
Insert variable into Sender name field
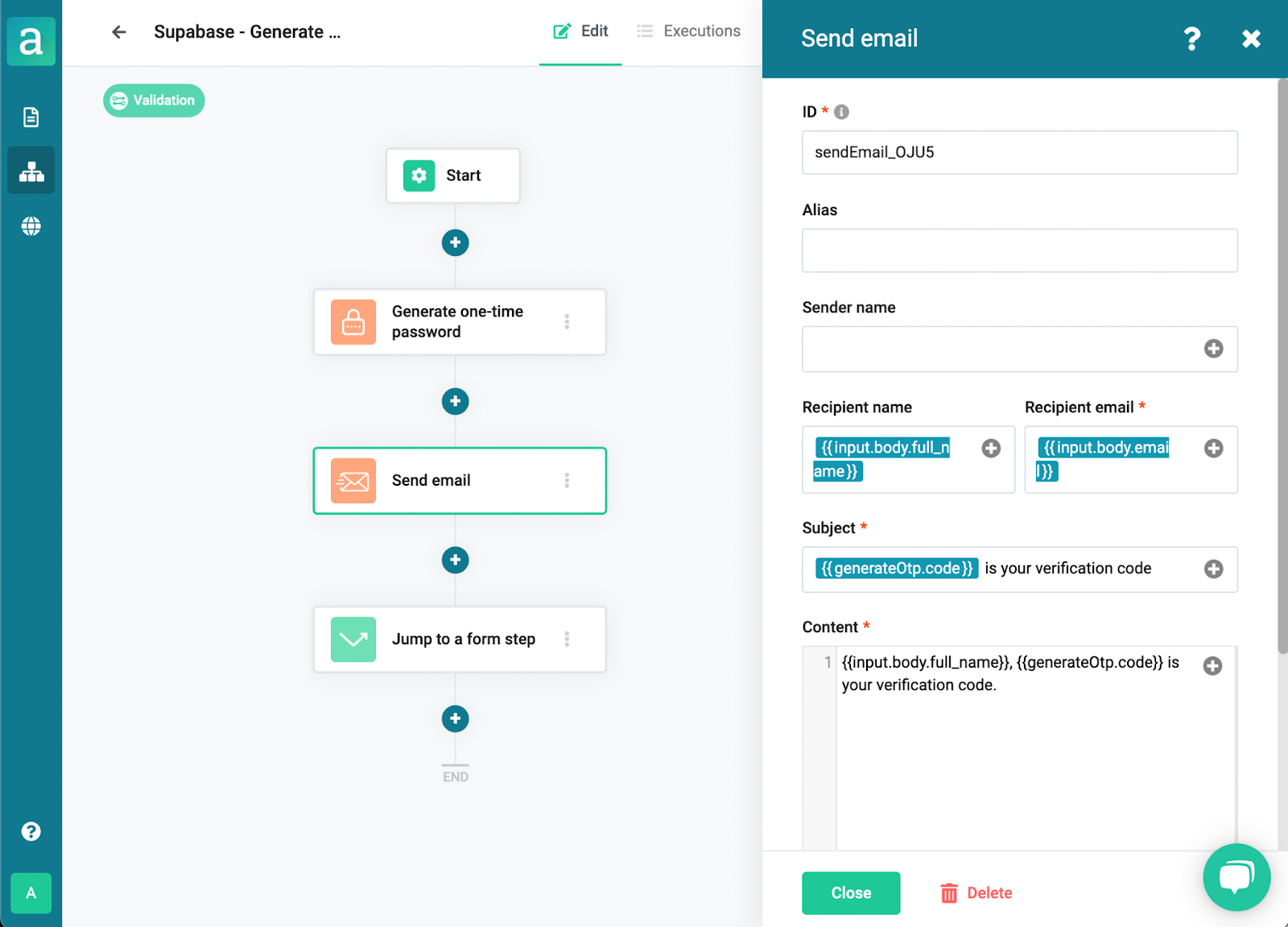click(x=1213, y=349)
